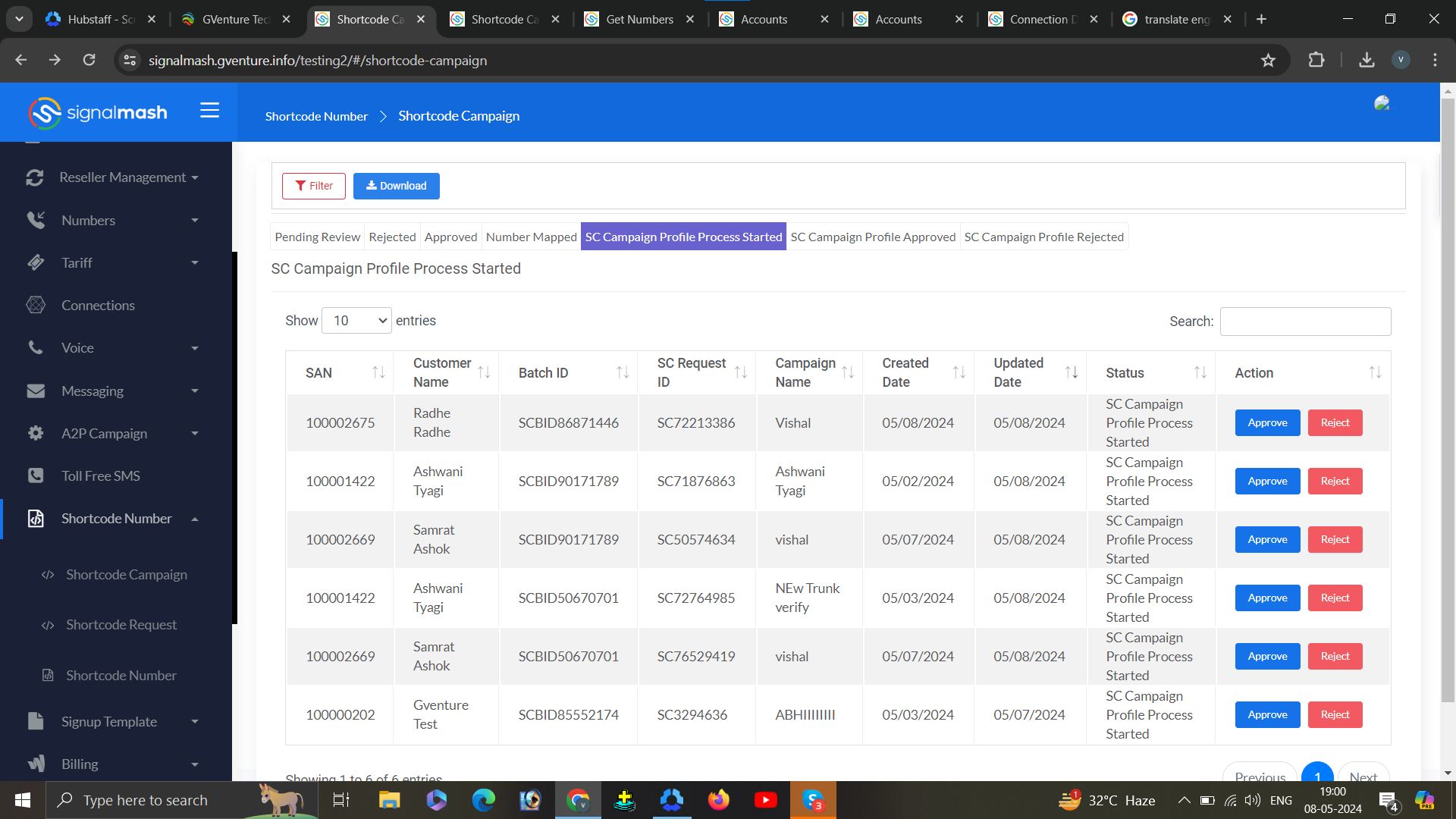Click the table Search input field
The height and width of the screenshot is (819, 1456).
point(1305,322)
